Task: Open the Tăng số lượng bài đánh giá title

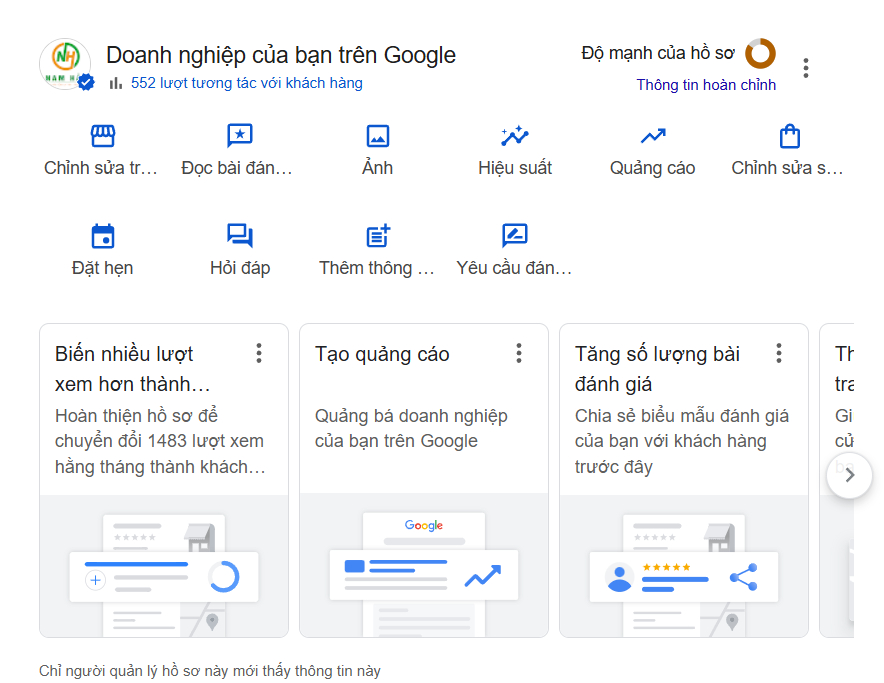Action: [x=657, y=369]
